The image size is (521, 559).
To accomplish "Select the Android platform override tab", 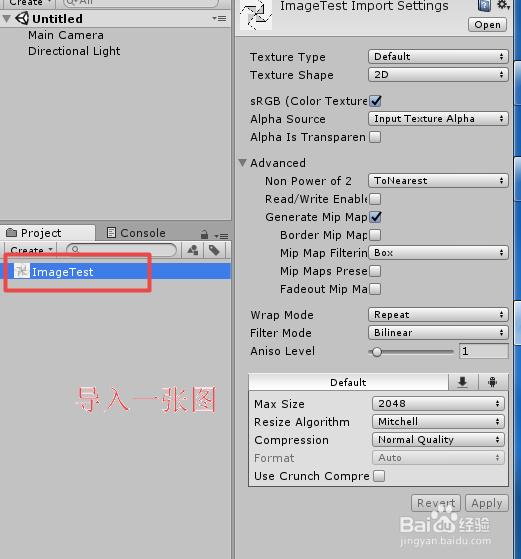I will tap(493, 382).
